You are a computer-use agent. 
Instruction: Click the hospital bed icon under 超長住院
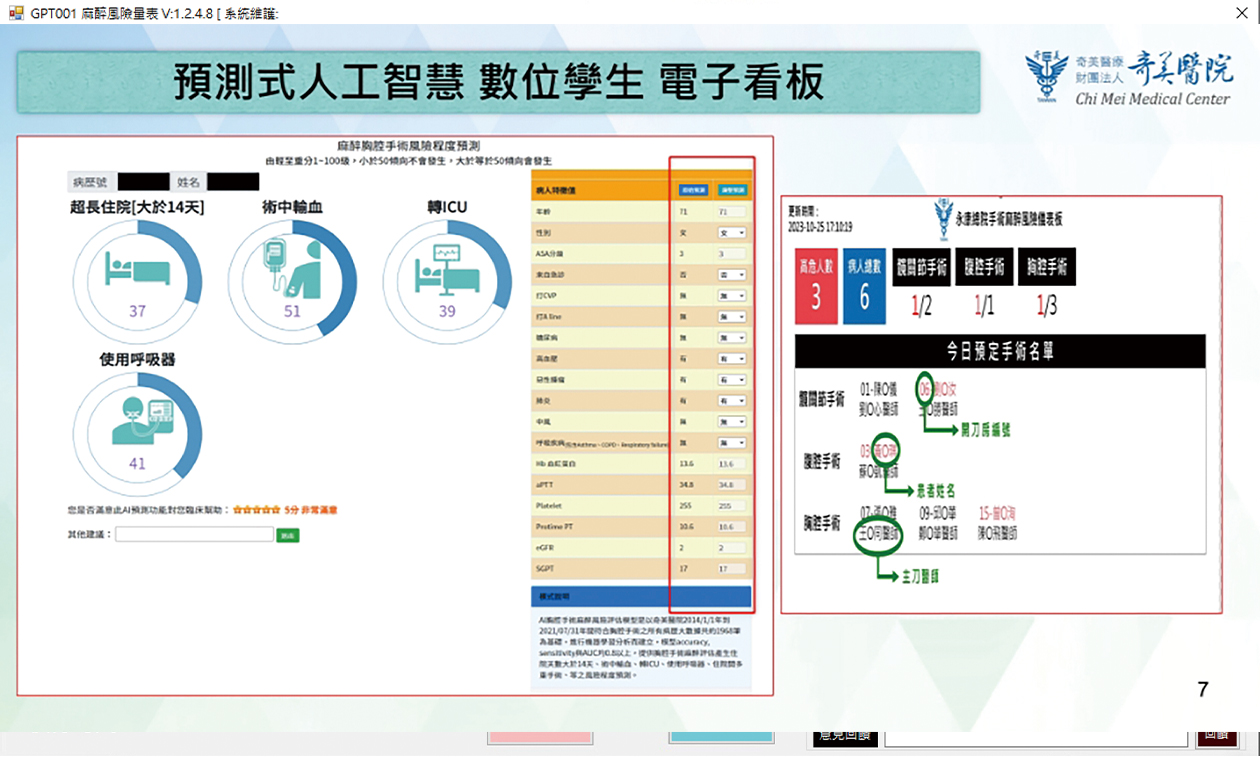click(x=136, y=269)
